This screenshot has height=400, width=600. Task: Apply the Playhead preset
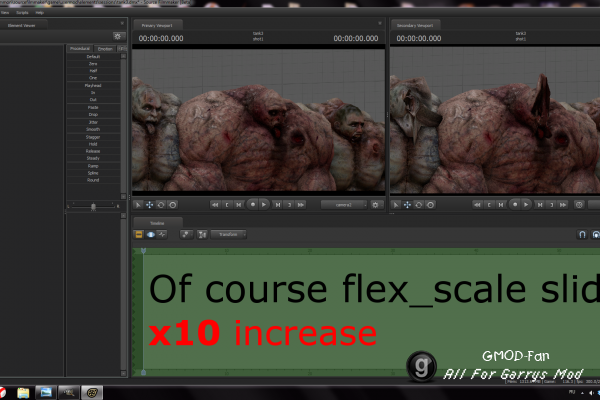93,85
